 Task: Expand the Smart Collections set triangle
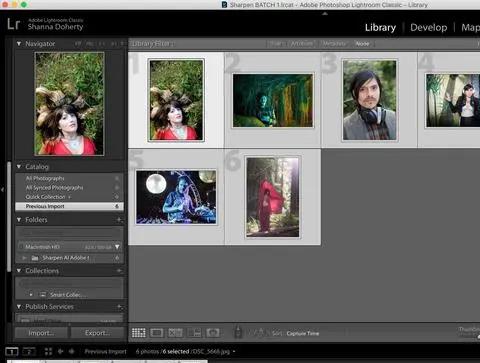[31, 295]
